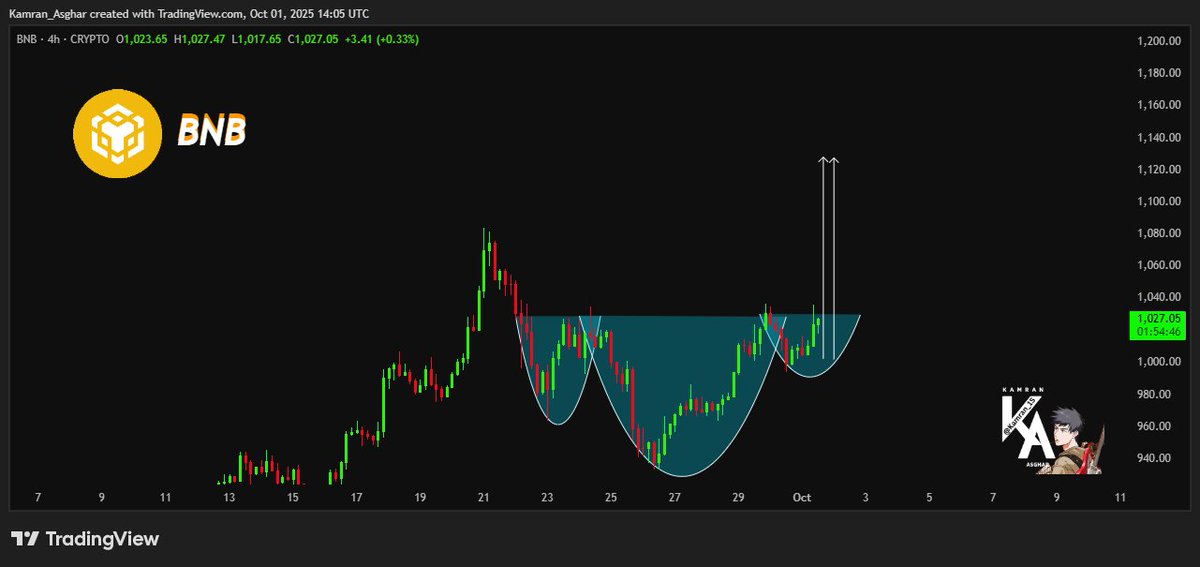Click the low value L1,017.65
This screenshot has height=567, width=1200.
tap(258, 39)
